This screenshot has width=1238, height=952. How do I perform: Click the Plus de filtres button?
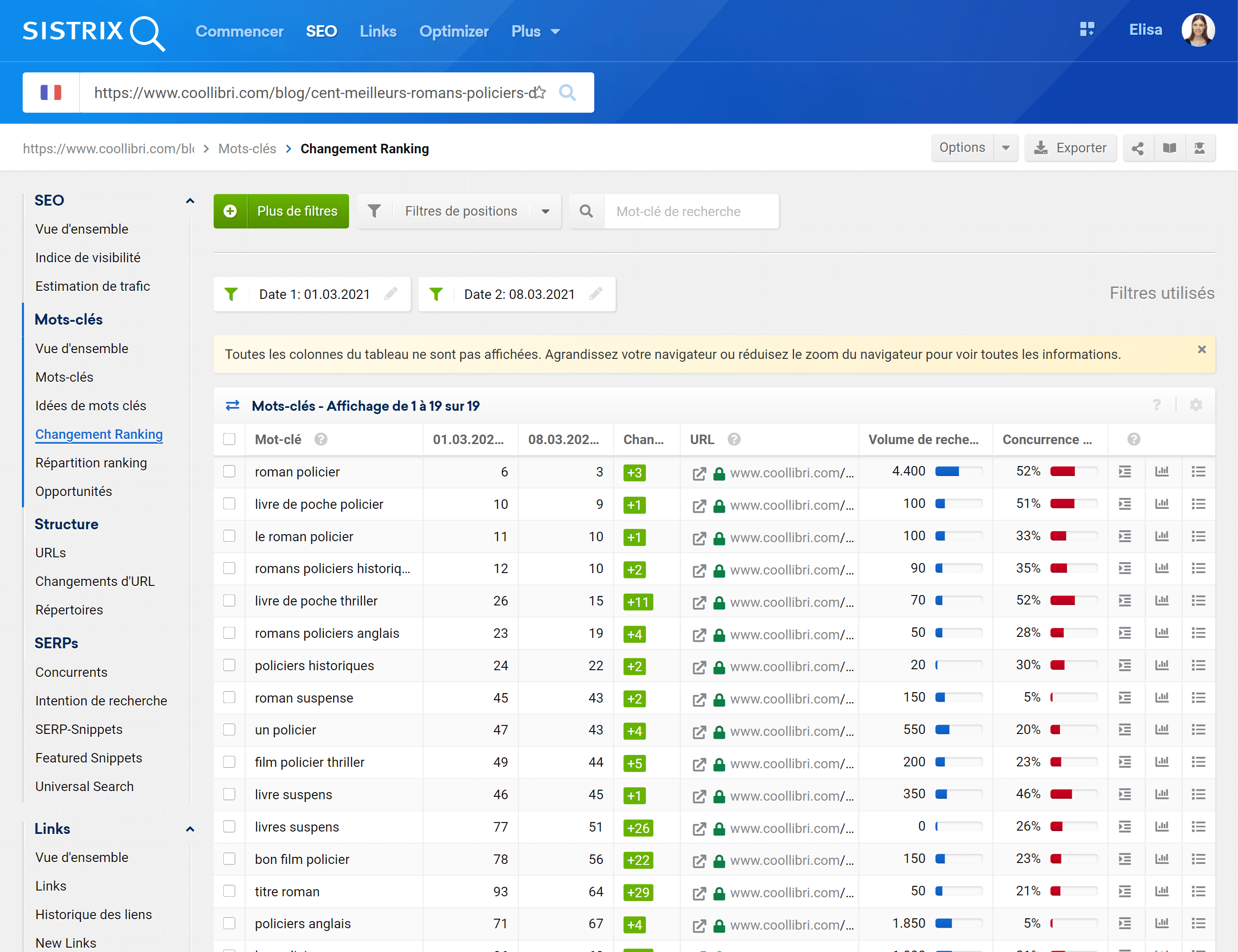(x=281, y=211)
